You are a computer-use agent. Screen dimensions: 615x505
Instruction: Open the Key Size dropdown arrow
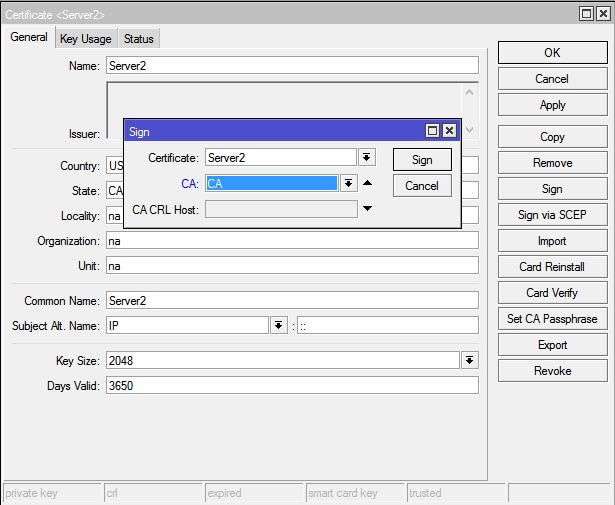(469, 360)
